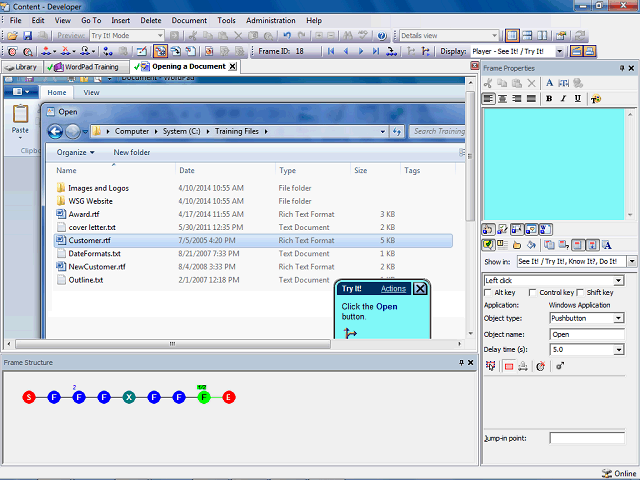The image size is (640, 480).
Task: Open the Delay time dropdown
Action: point(619,350)
